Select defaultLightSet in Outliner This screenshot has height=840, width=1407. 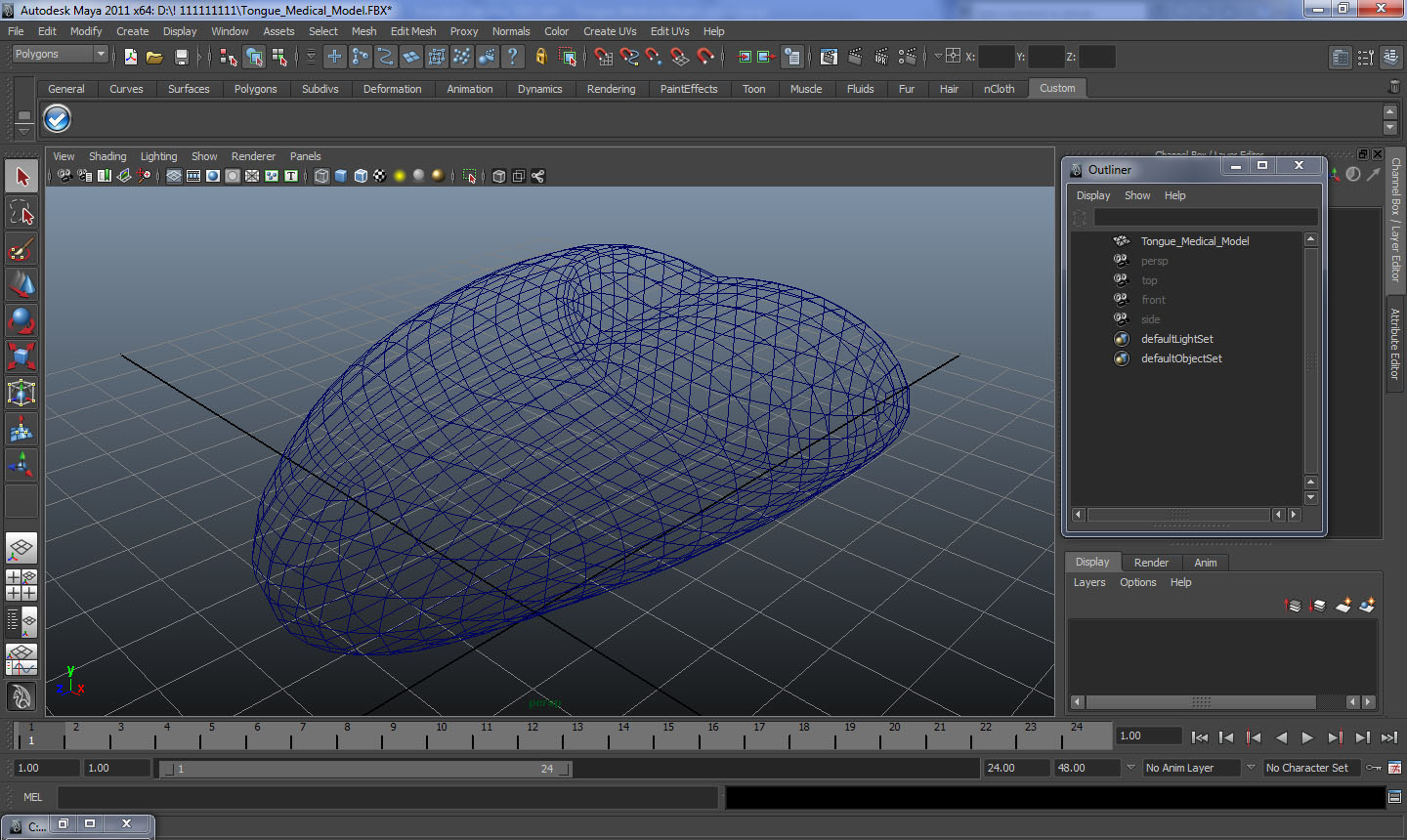[x=1176, y=339]
